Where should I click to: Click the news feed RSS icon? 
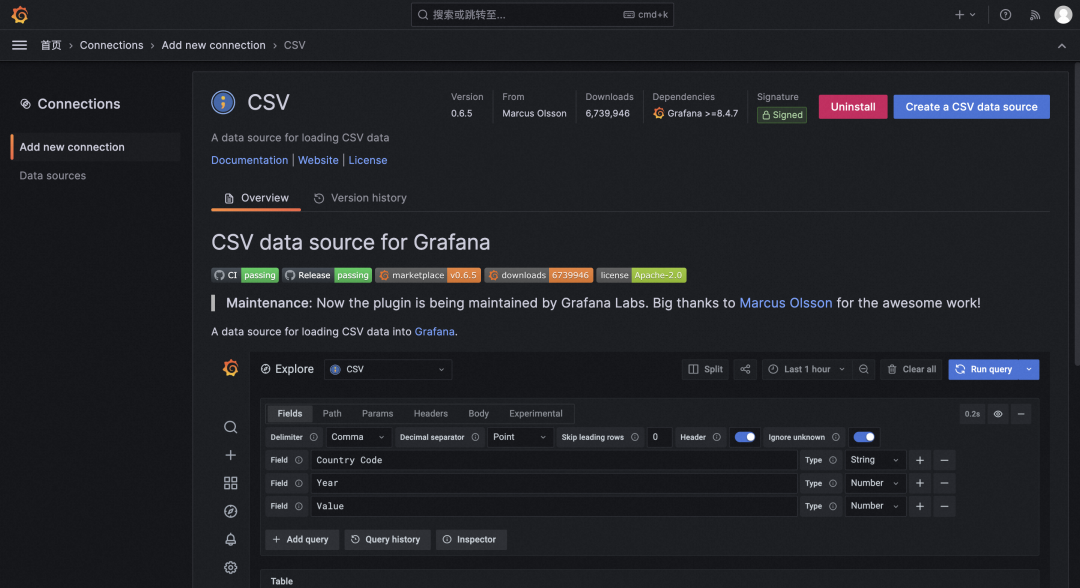(1035, 14)
